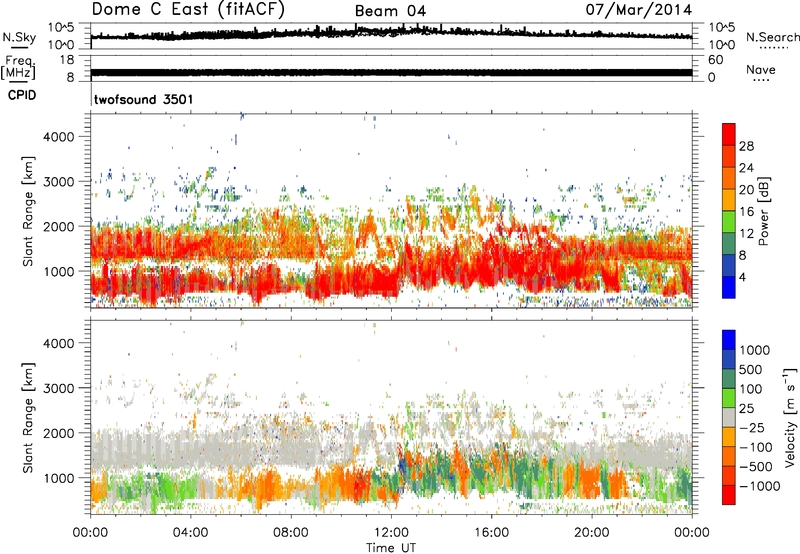Click the black frequency band trace
The width and height of the screenshot is (800, 554).
391,72
